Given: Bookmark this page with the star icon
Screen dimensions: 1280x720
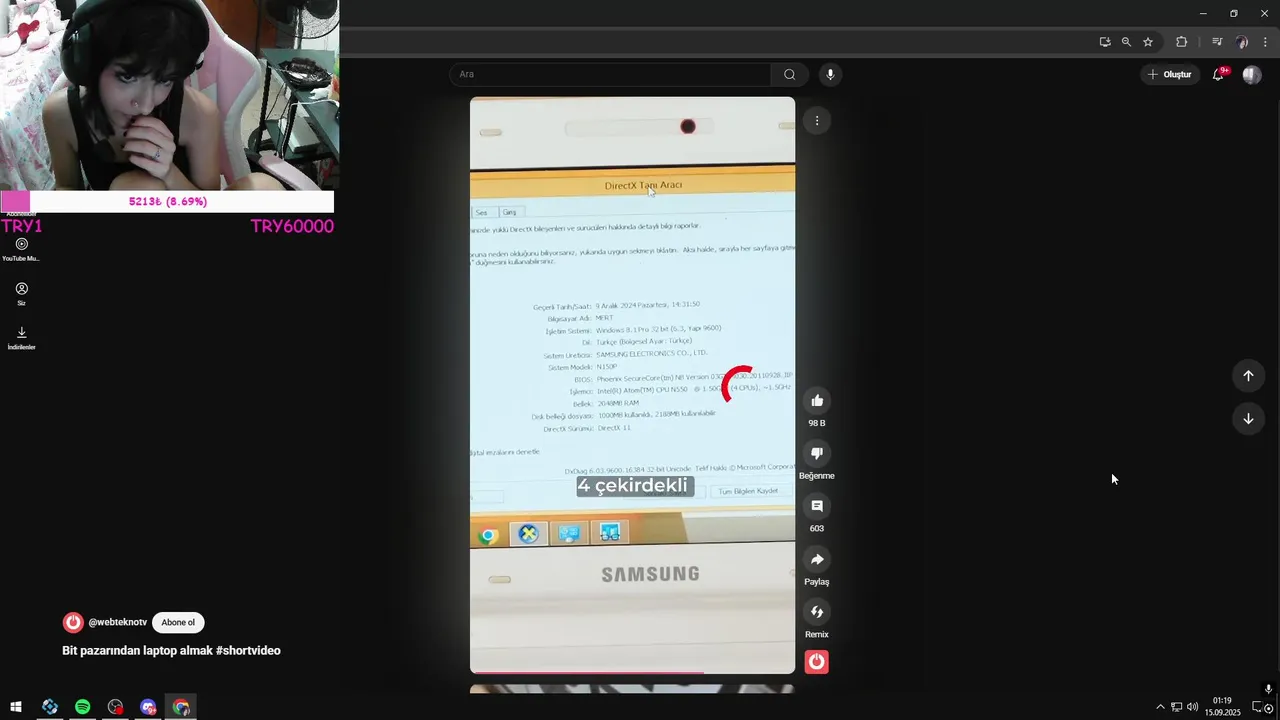Looking at the screenshot, I should [x=1148, y=42].
